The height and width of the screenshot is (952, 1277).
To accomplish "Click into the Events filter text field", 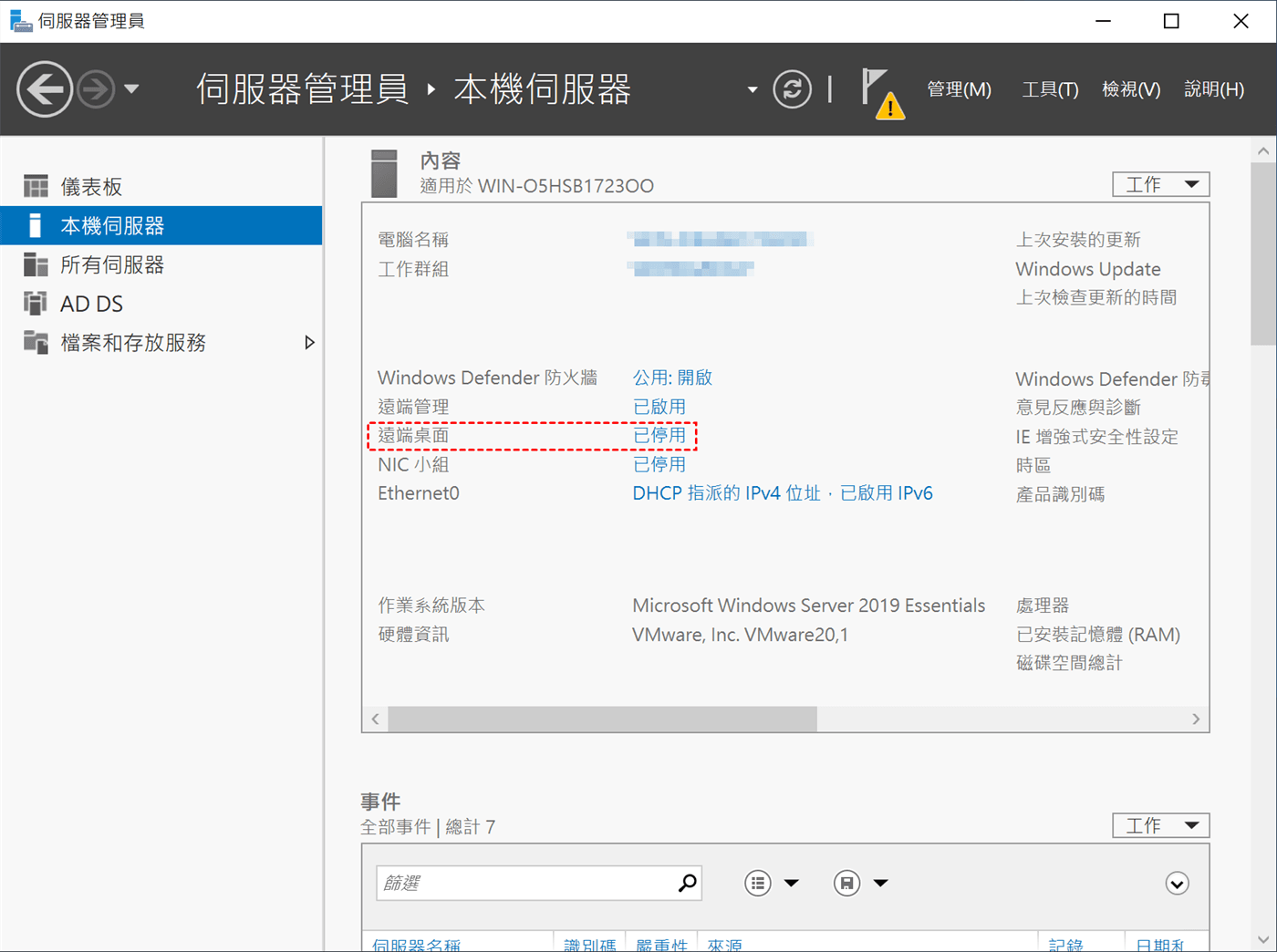I will (x=524, y=883).
